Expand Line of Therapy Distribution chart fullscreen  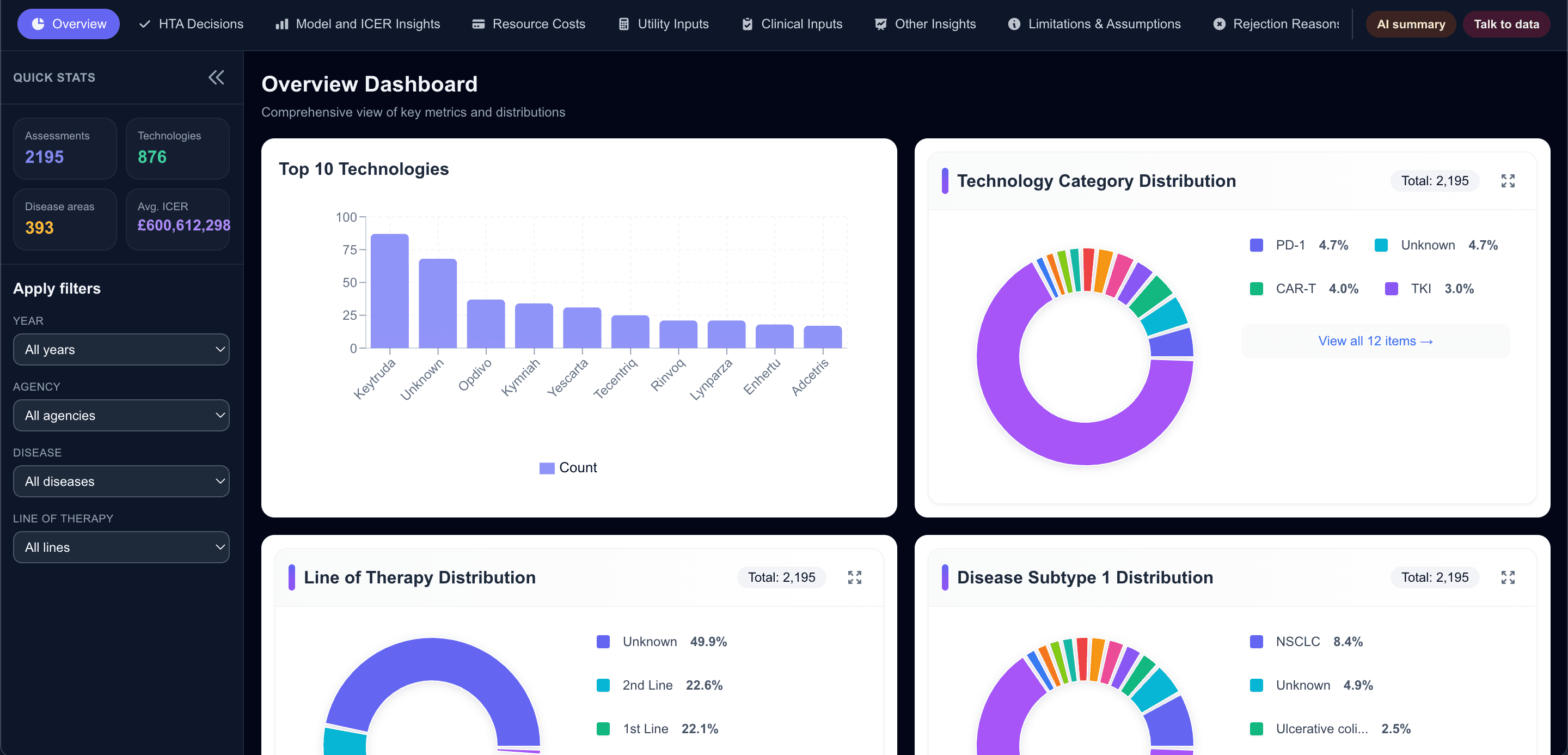click(855, 577)
